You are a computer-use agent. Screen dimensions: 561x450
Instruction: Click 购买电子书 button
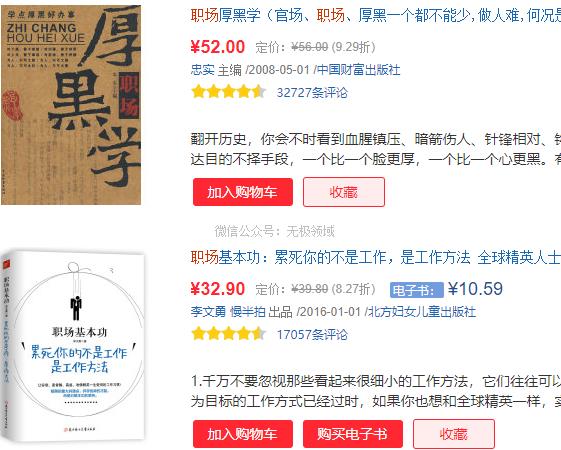(353, 434)
